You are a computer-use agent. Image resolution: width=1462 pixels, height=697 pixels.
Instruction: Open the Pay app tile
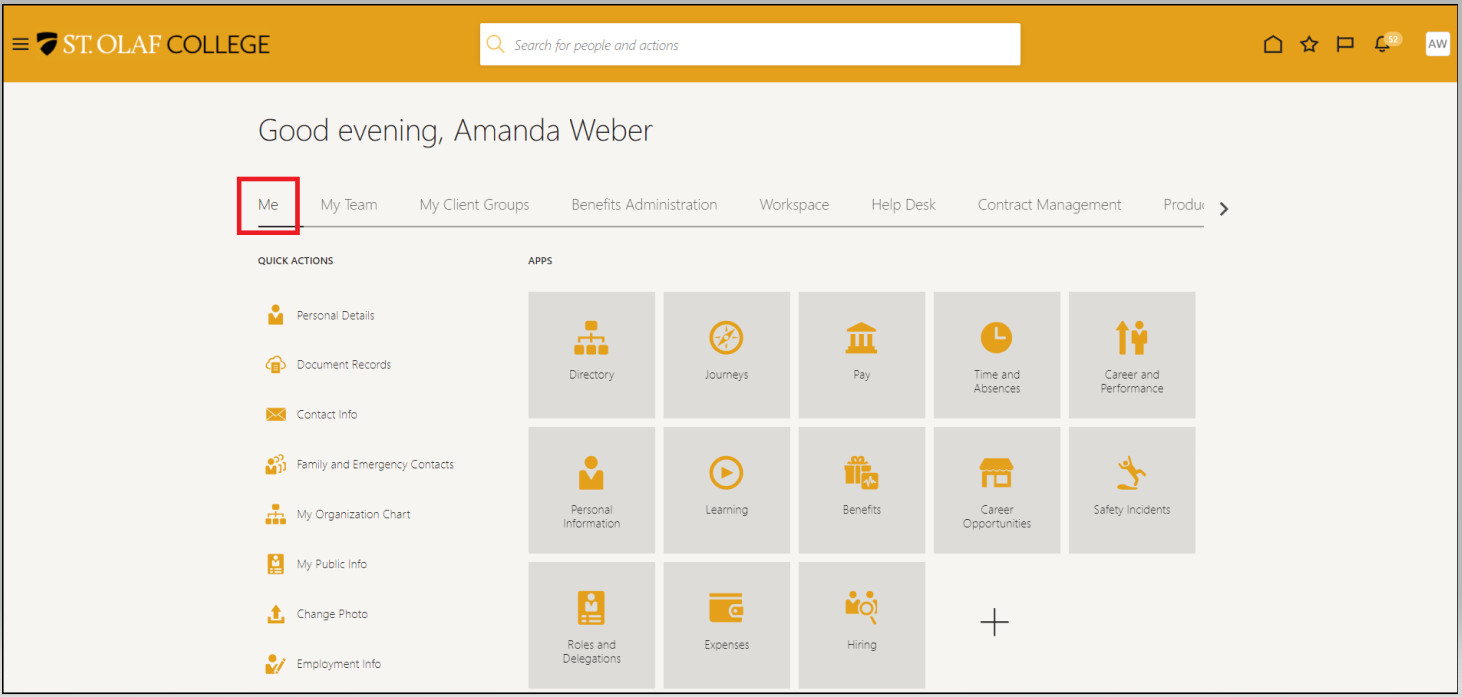pos(861,355)
